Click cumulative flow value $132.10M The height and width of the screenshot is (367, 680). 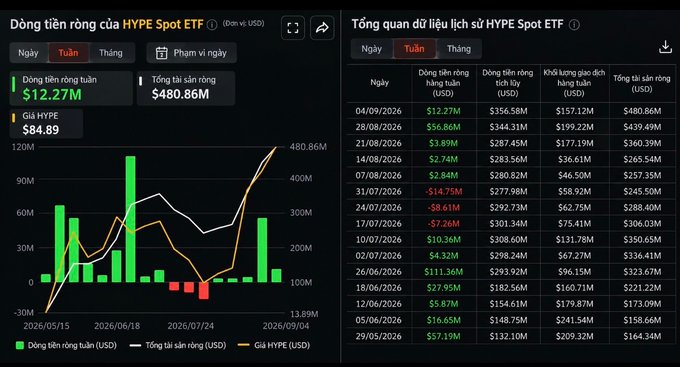point(508,336)
